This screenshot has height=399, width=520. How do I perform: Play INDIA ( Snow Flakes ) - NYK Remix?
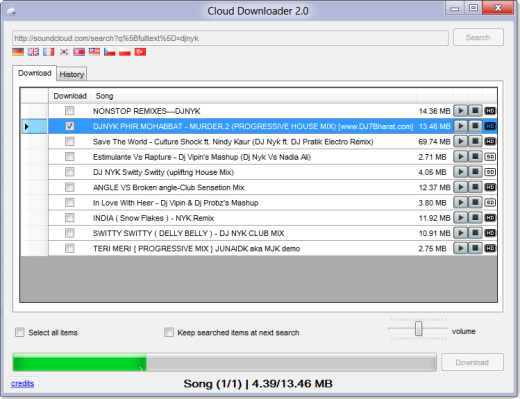tap(461, 218)
